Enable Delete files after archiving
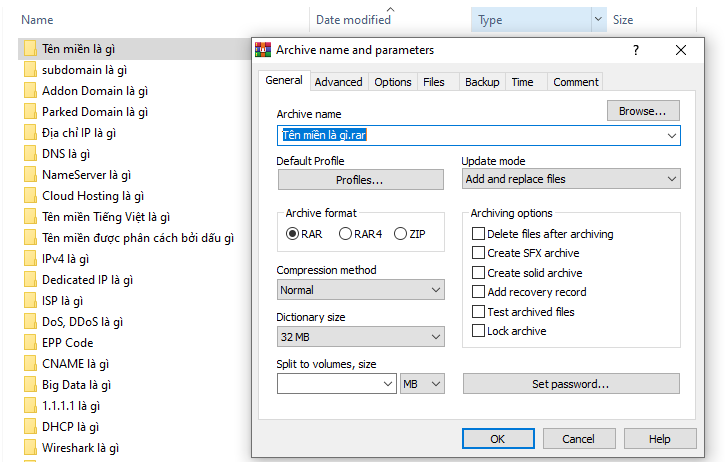This screenshot has height=462, width=725. point(478,234)
